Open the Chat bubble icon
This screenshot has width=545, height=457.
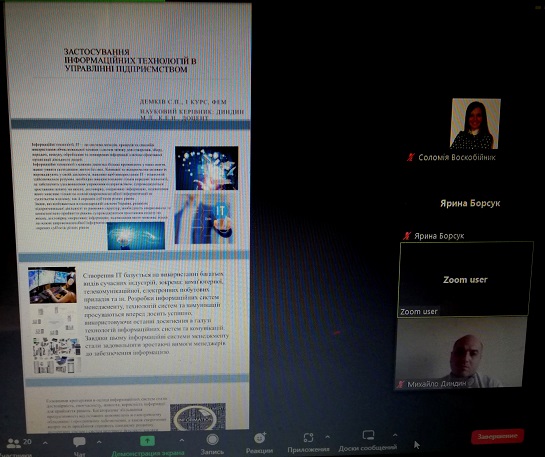[x=79, y=442]
